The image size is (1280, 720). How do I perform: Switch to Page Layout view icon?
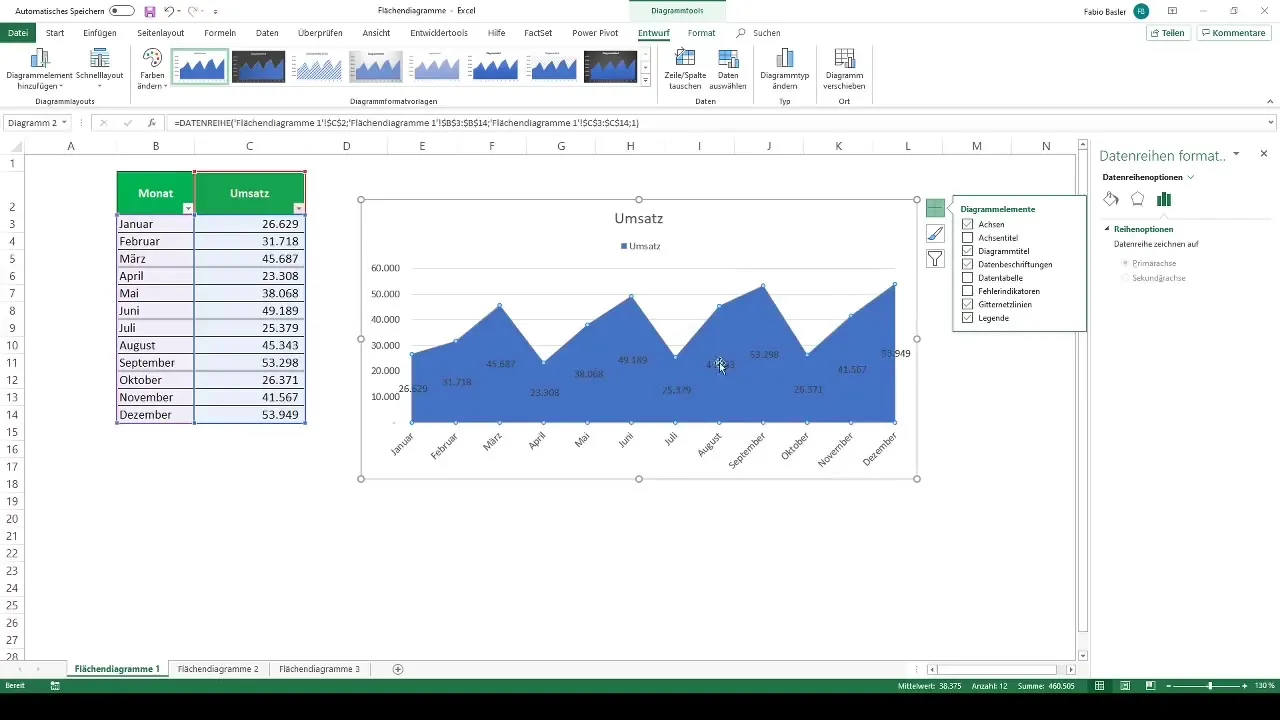[x=1125, y=686]
